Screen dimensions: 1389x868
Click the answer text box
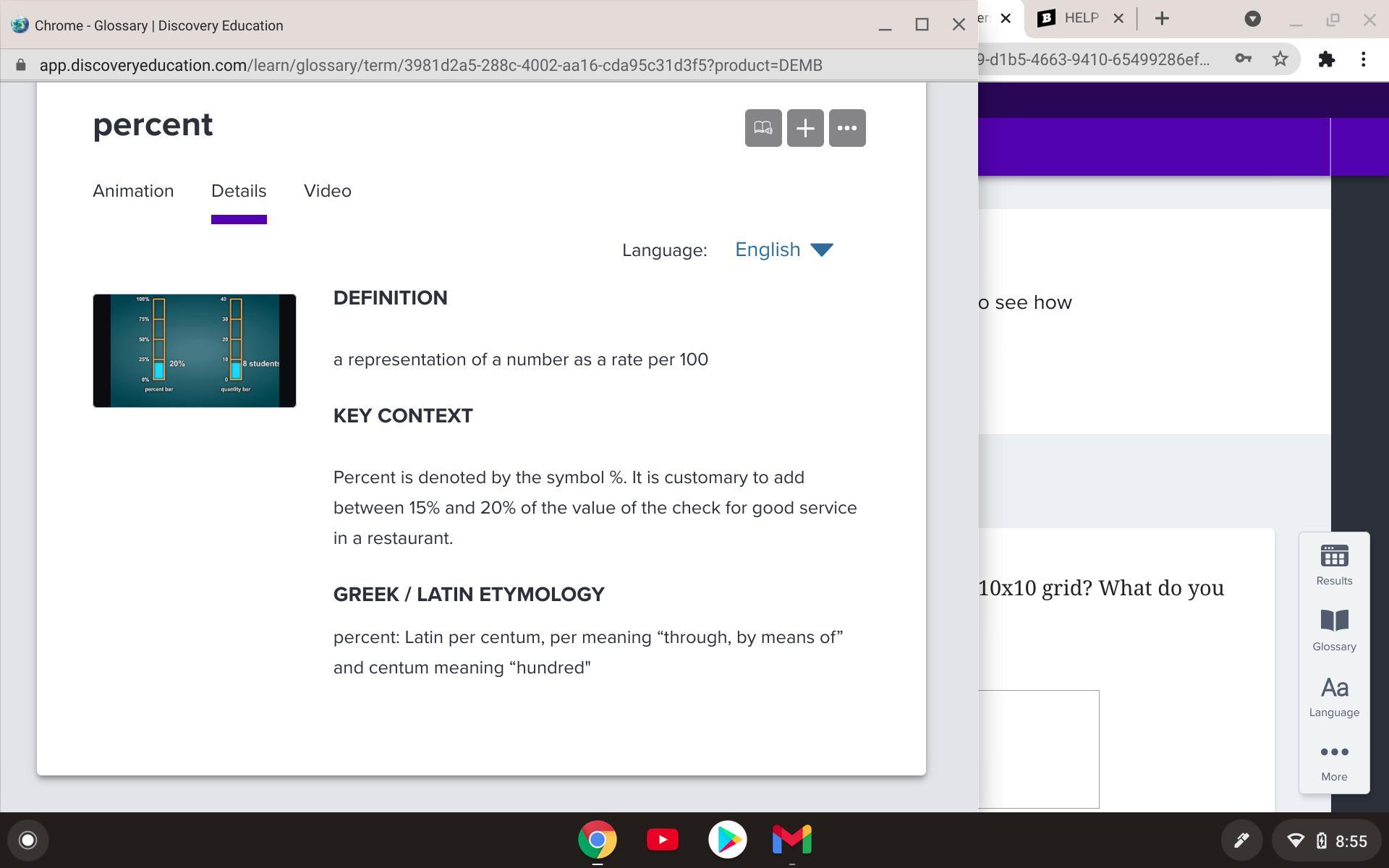pos(1038,749)
